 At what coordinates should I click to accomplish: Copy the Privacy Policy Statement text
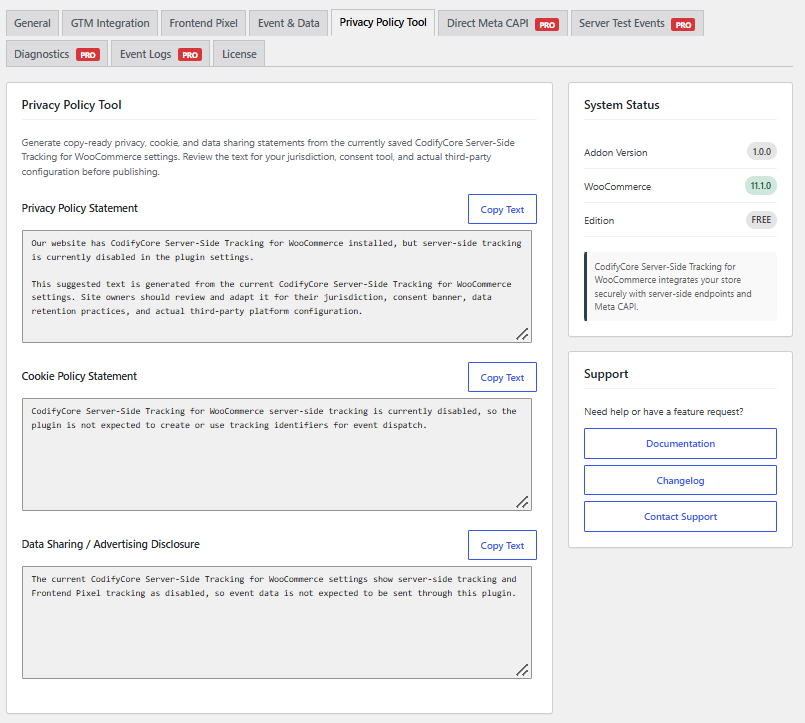(x=502, y=209)
